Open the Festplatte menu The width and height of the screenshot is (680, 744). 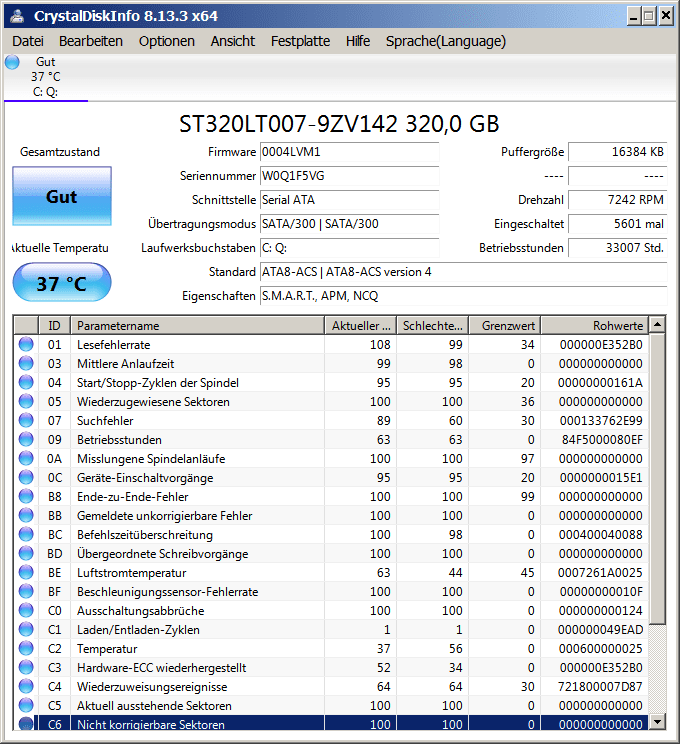click(x=300, y=41)
